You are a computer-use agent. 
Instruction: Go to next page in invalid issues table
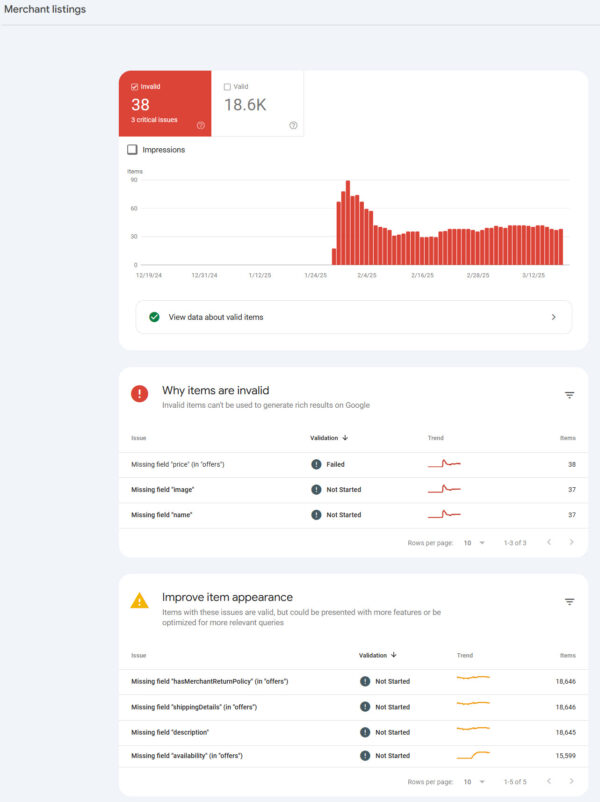[571, 542]
